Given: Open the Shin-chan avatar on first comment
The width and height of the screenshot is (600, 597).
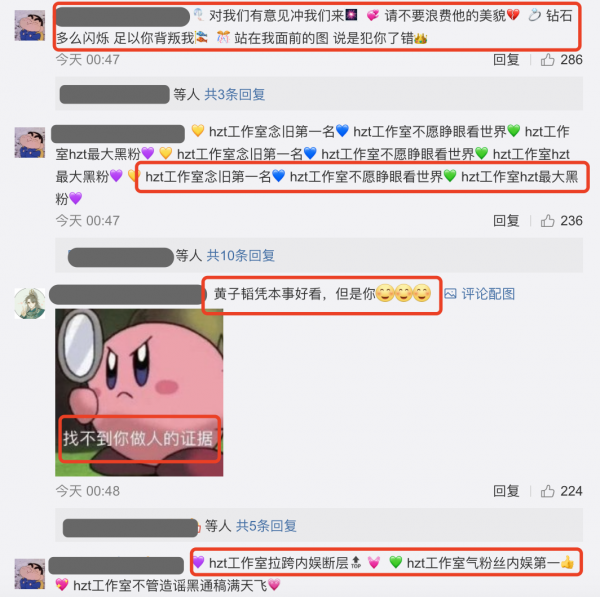Looking at the screenshot, I should [x=29, y=26].
